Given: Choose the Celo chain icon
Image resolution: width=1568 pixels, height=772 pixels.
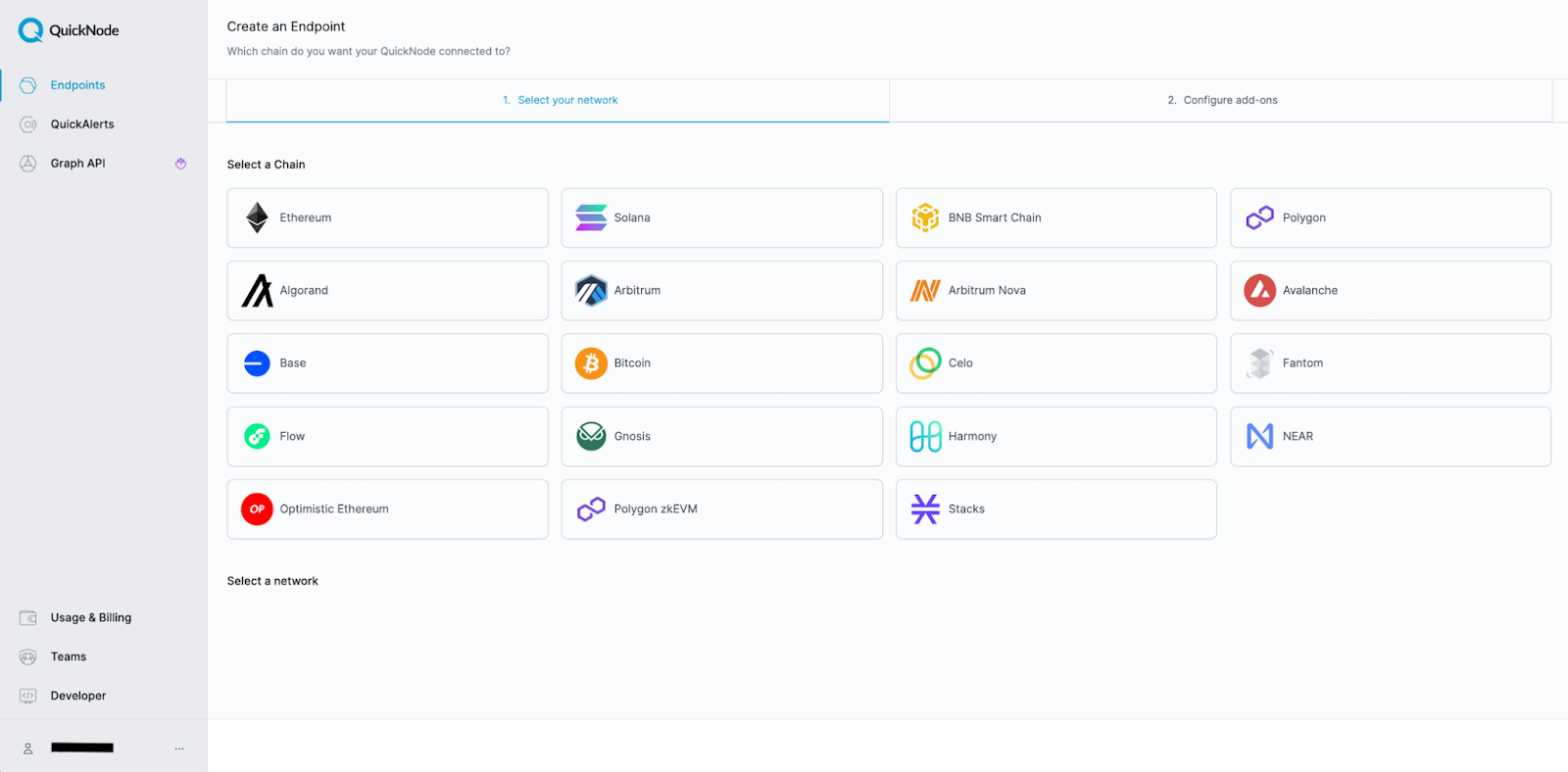Looking at the screenshot, I should pyautogui.click(x=925, y=363).
